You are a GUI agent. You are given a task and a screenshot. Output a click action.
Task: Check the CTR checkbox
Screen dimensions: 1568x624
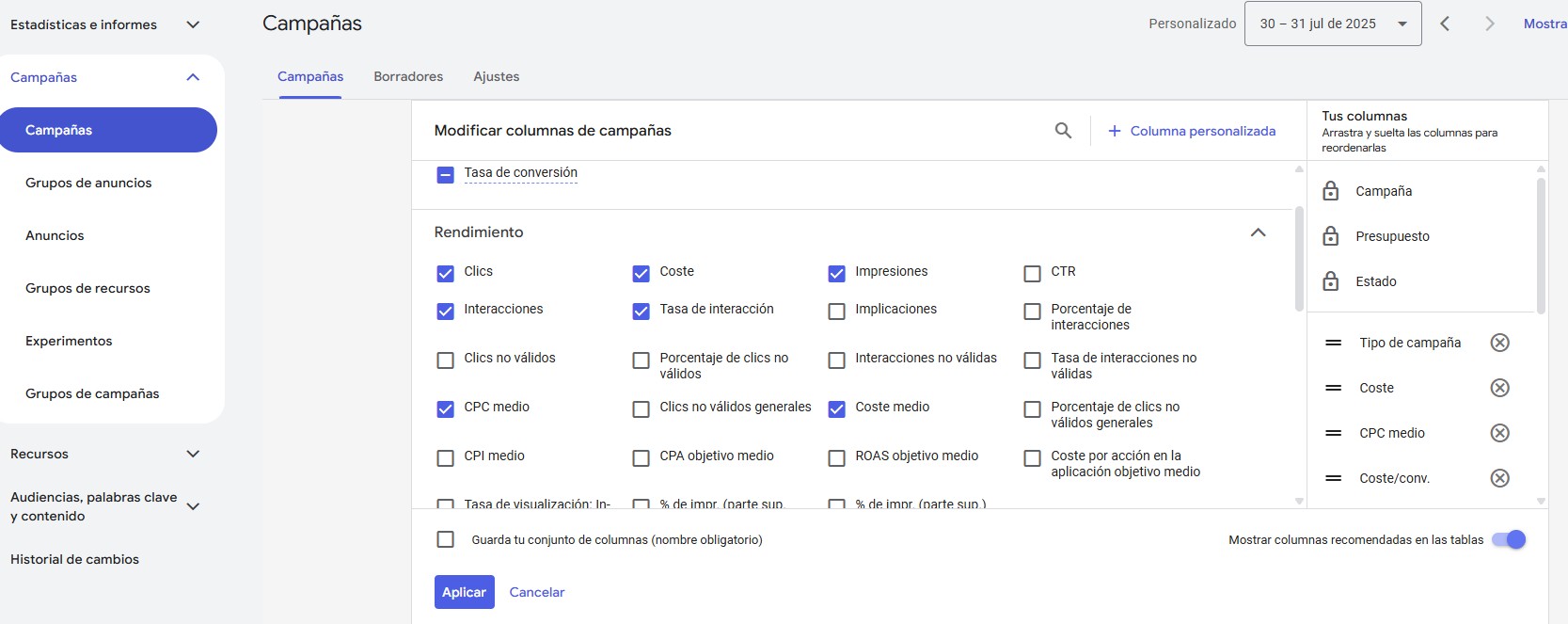pos(1033,274)
